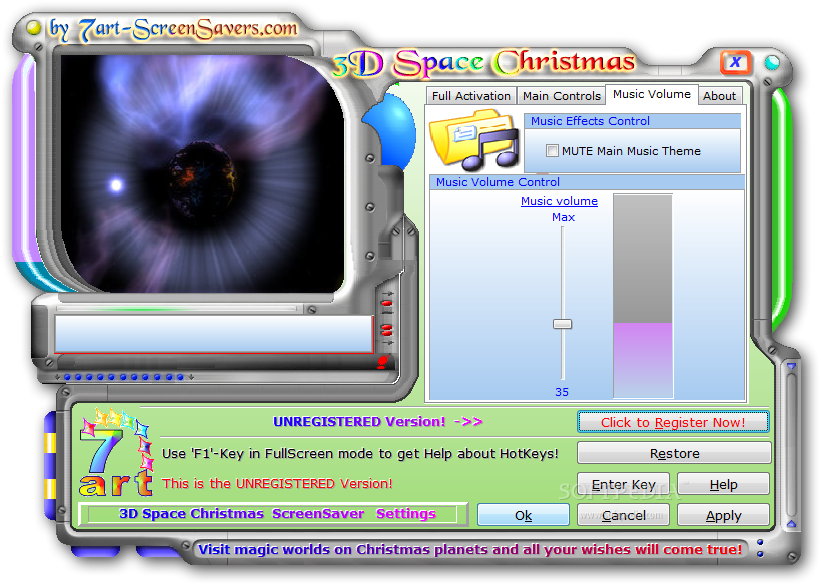The image size is (821, 585).
Task: Select the Music Volume tab
Action: coord(651,94)
